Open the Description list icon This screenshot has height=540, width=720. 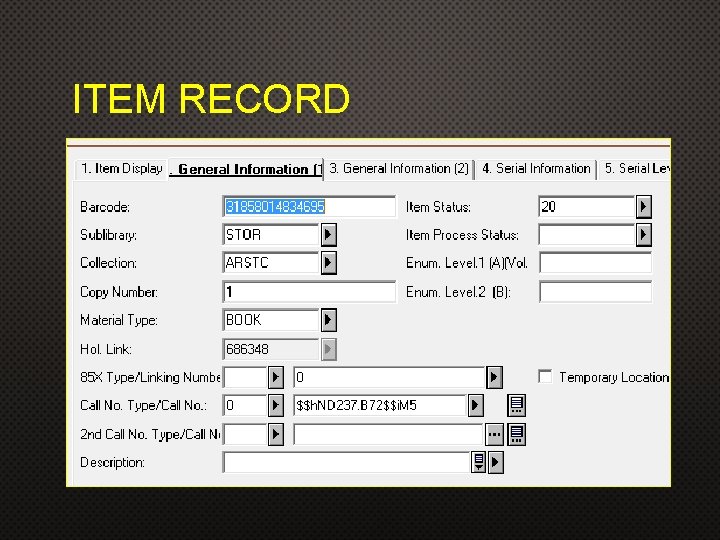(478, 462)
